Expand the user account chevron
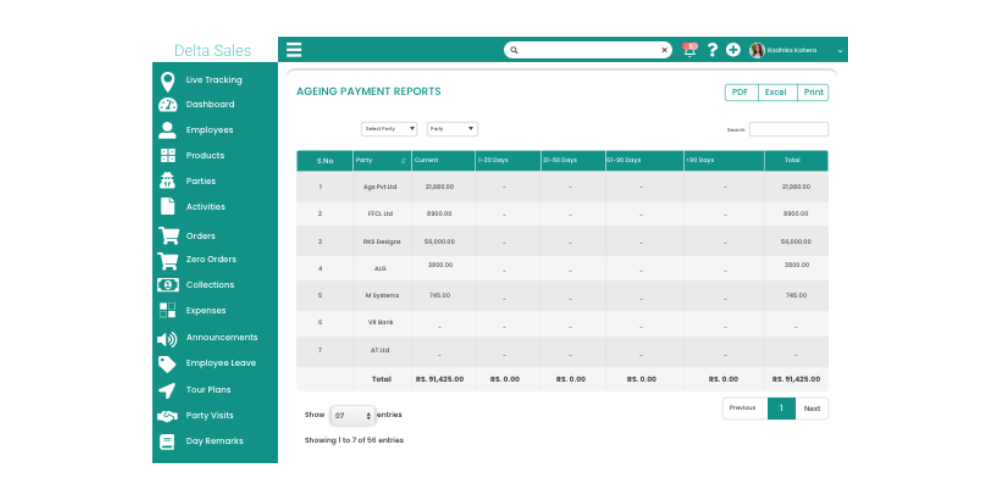Screen dimensions: 1000x500 click(x=840, y=51)
